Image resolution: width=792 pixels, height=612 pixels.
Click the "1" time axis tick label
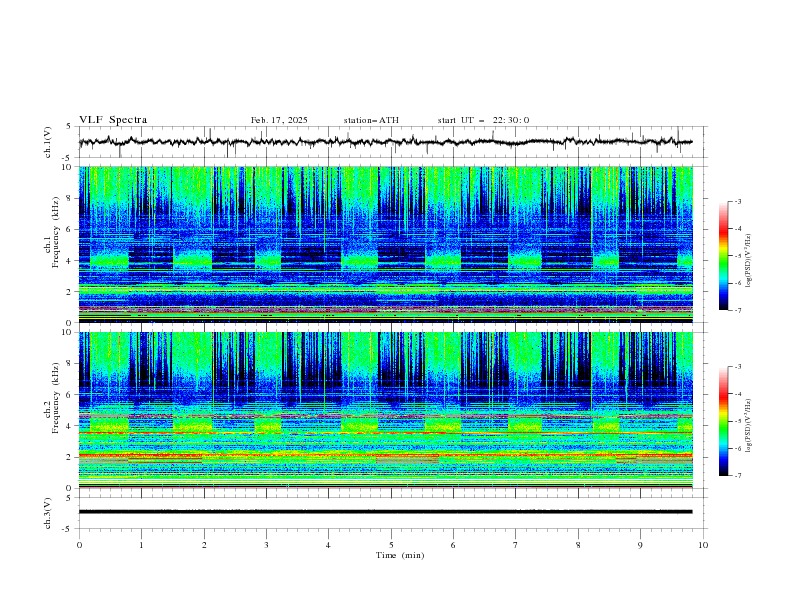141,545
